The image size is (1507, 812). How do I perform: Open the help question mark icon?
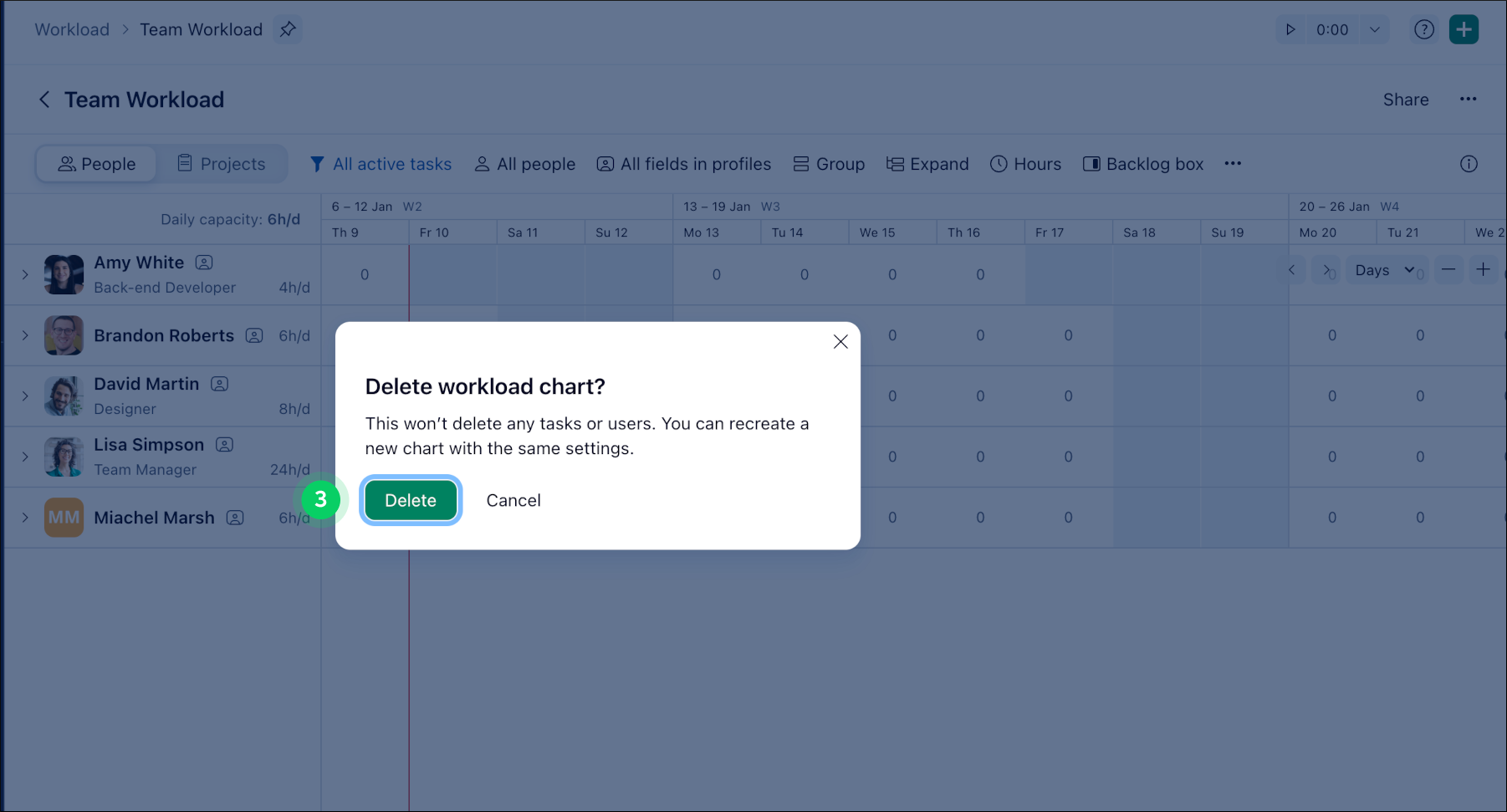pyautogui.click(x=1424, y=29)
